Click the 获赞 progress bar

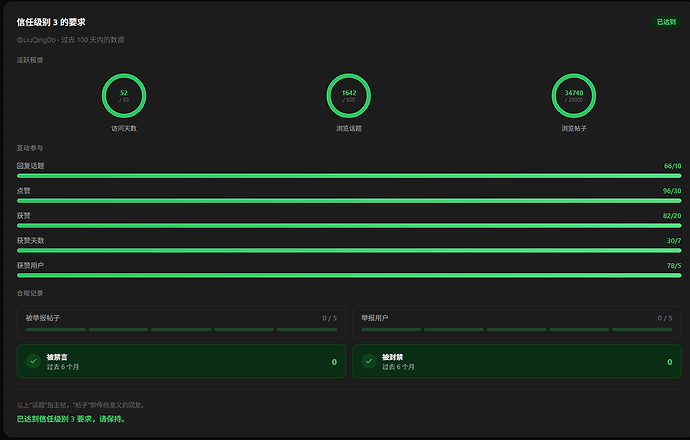tap(349, 226)
